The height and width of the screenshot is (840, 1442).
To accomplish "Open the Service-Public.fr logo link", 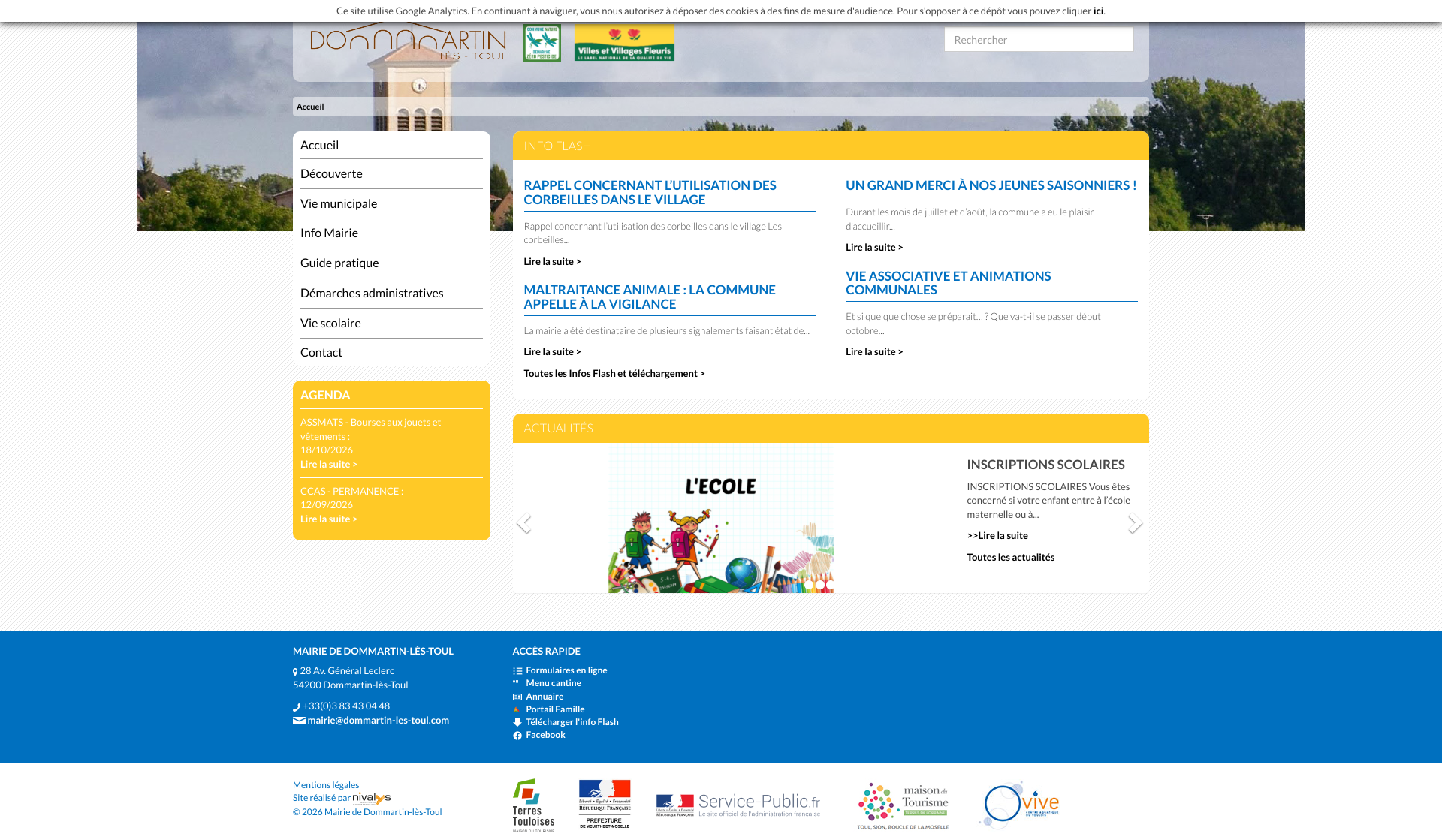I will coord(738,805).
